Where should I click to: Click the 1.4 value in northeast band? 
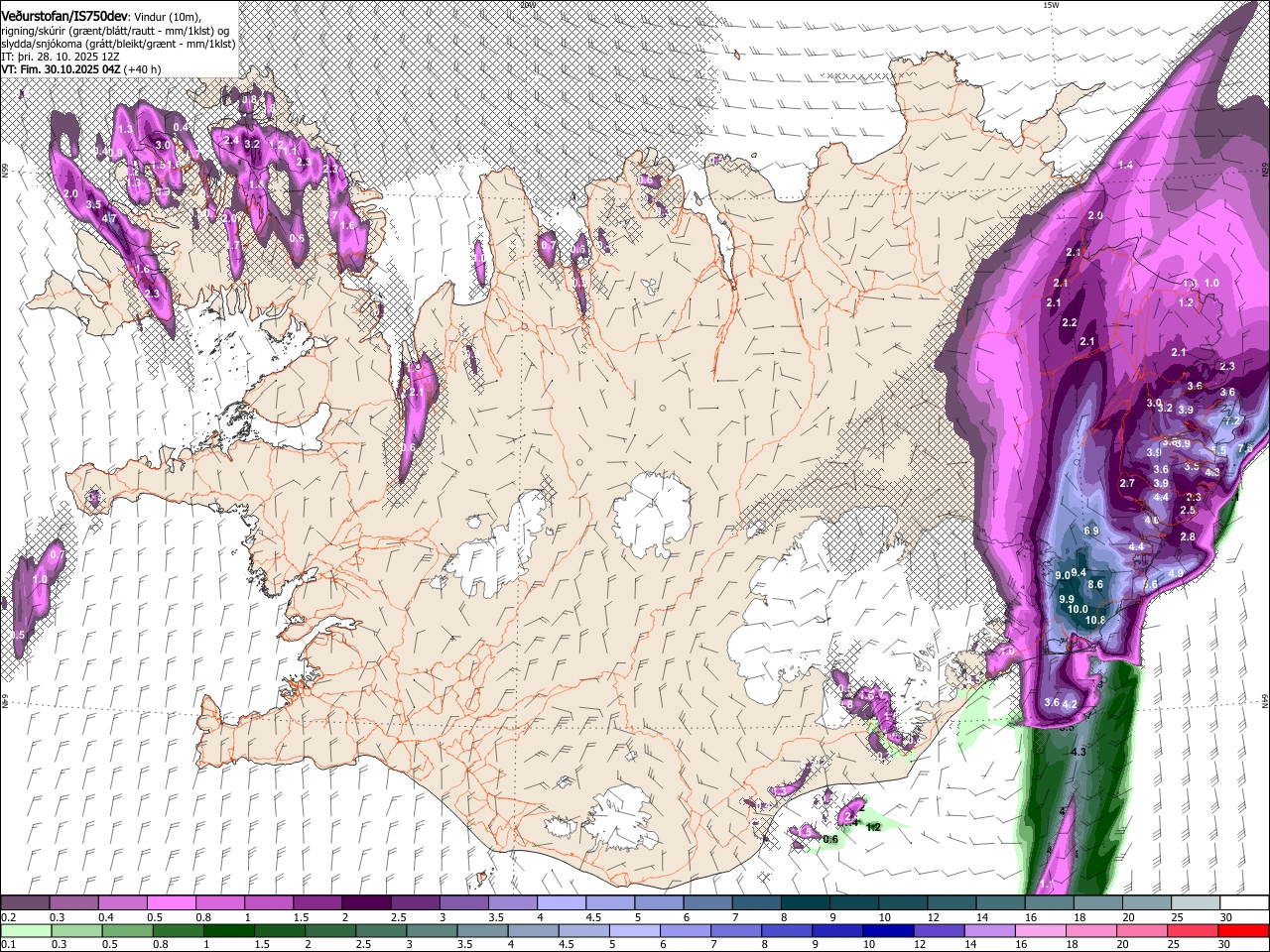pyautogui.click(x=1125, y=165)
